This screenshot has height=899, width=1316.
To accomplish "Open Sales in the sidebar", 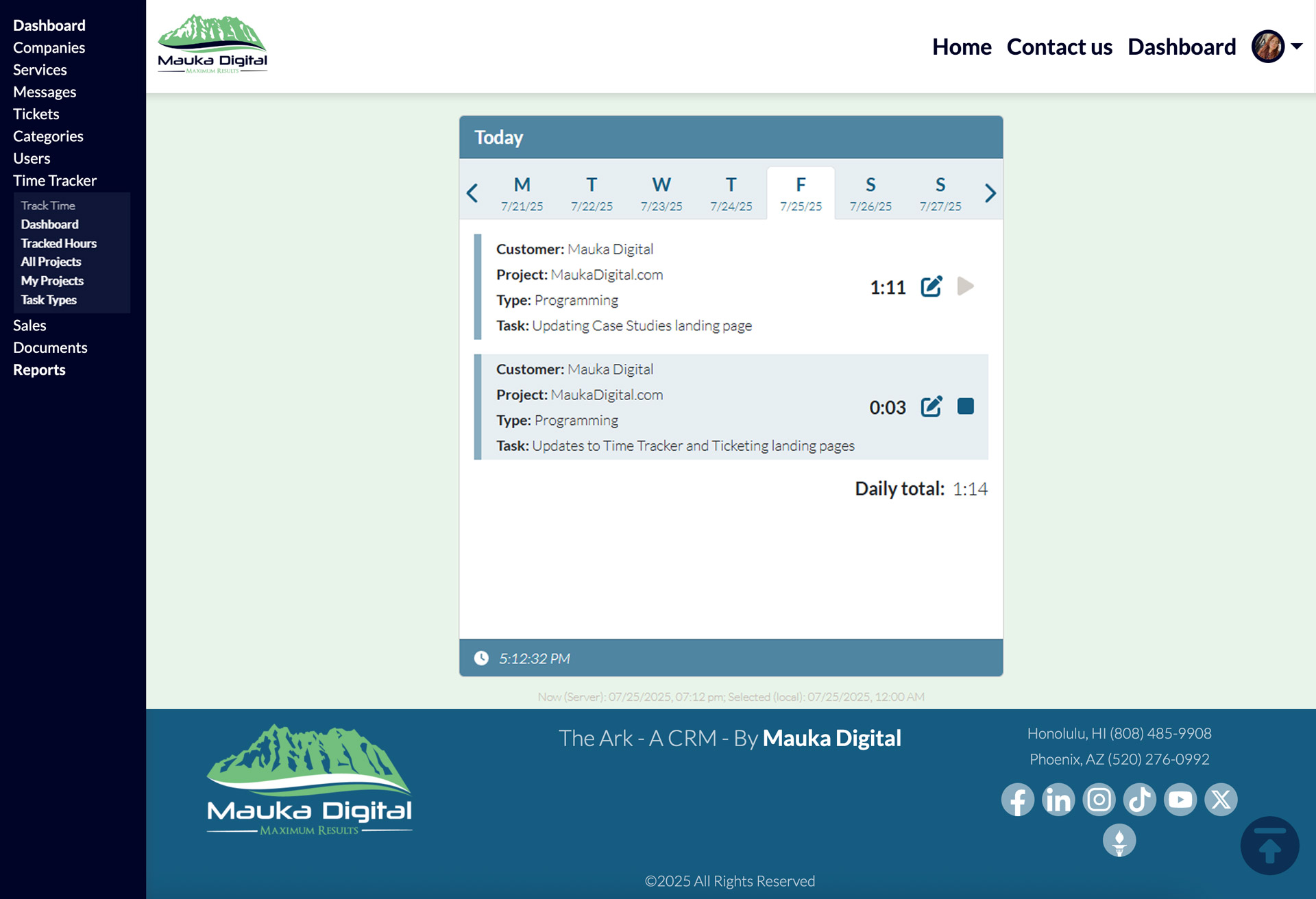I will pyautogui.click(x=29, y=325).
